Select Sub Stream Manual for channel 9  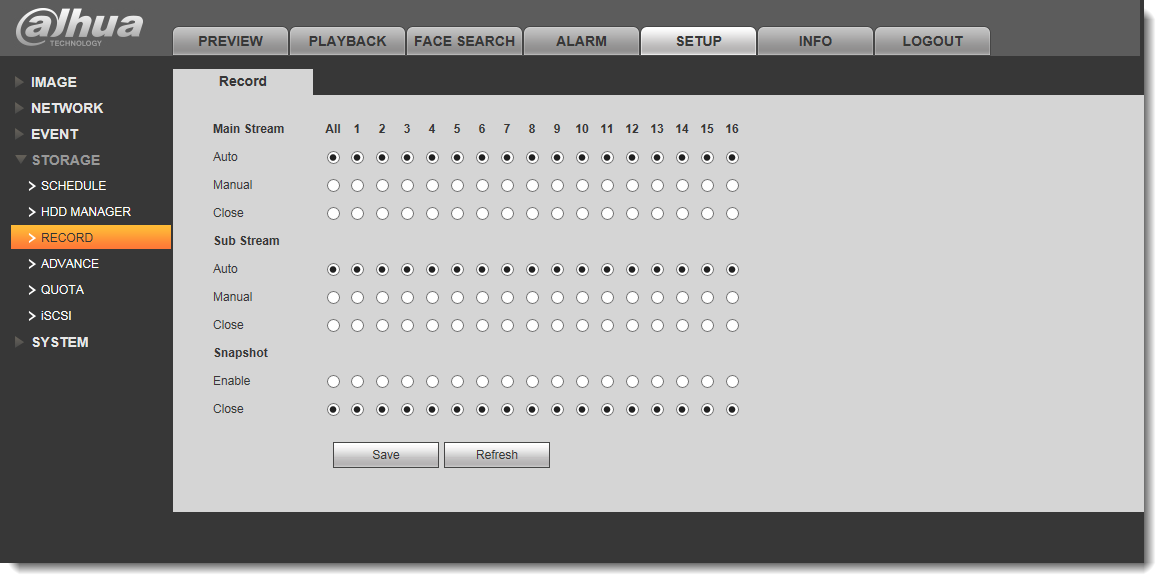pos(558,298)
